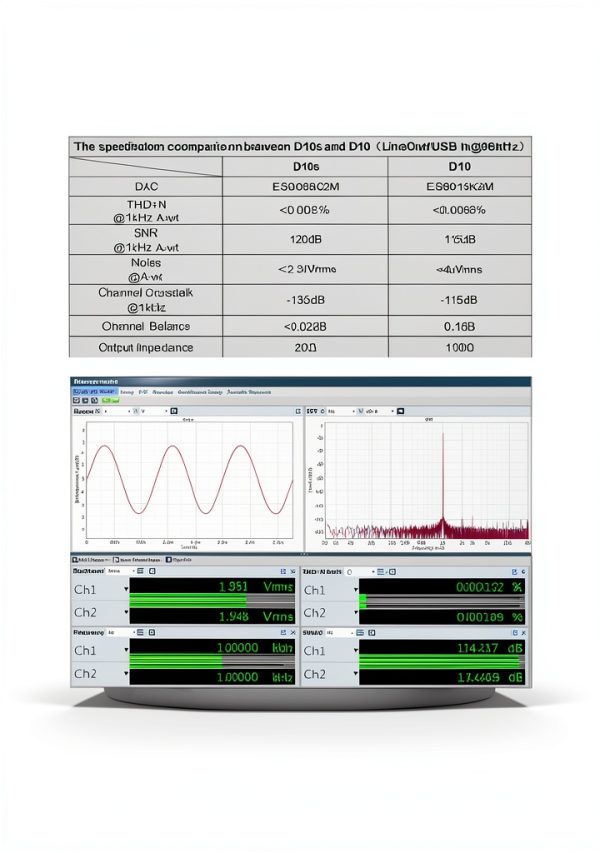The height and width of the screenshot is (853, 600).
Task: Expand the Ch2 arrow in the THD+N meter
Action: tap(356, 613)
